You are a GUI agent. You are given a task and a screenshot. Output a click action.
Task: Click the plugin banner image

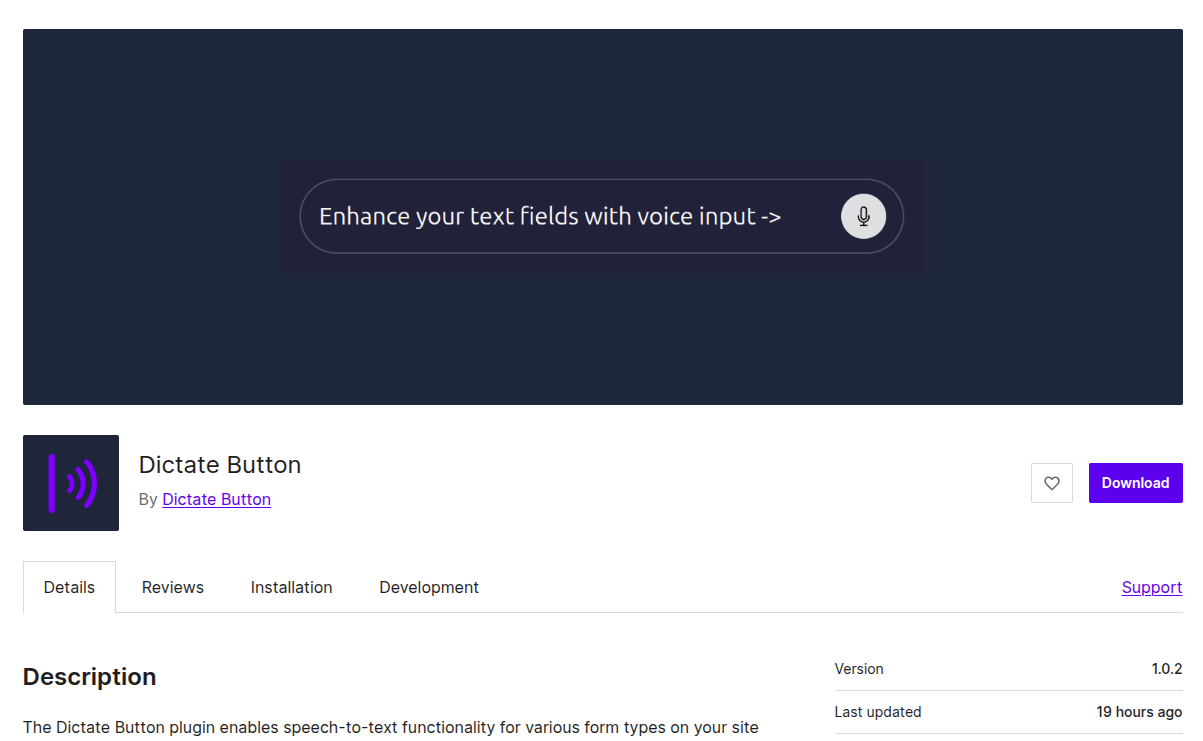[603, 217]
